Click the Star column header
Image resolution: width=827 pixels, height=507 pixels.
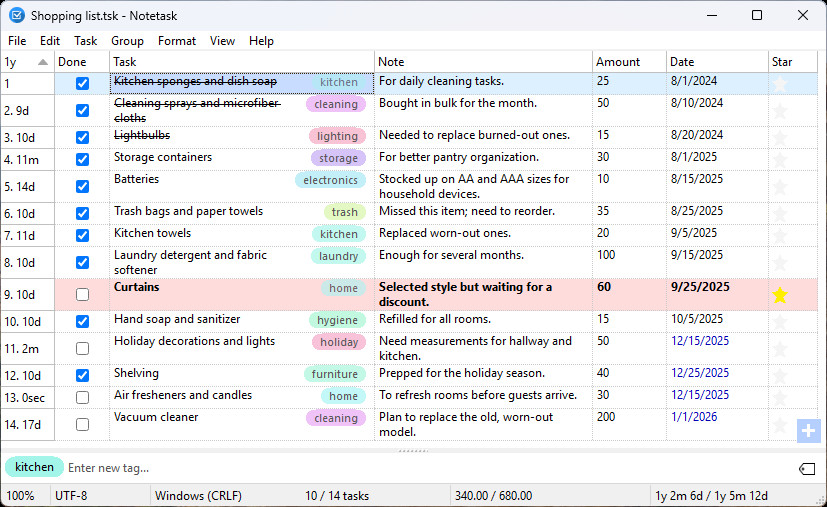tap(793, 62)
